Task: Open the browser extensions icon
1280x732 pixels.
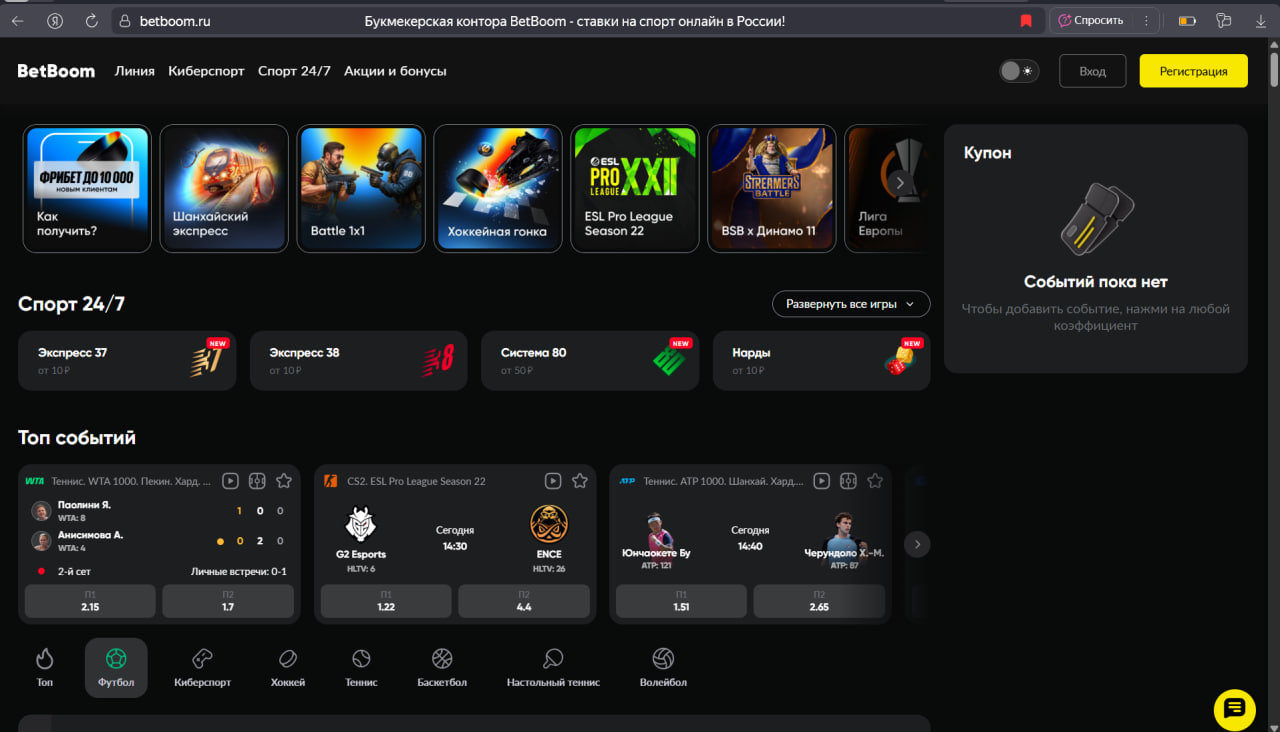Action: [1223, 20]
